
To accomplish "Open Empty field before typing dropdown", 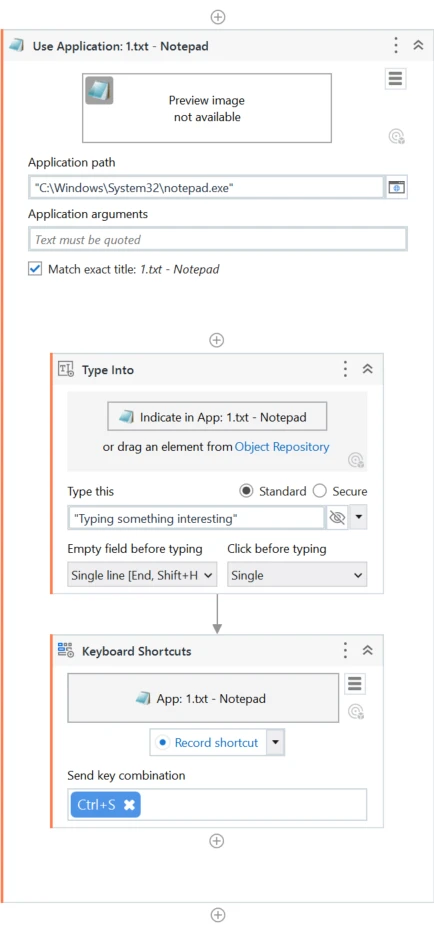I will 142,575.
